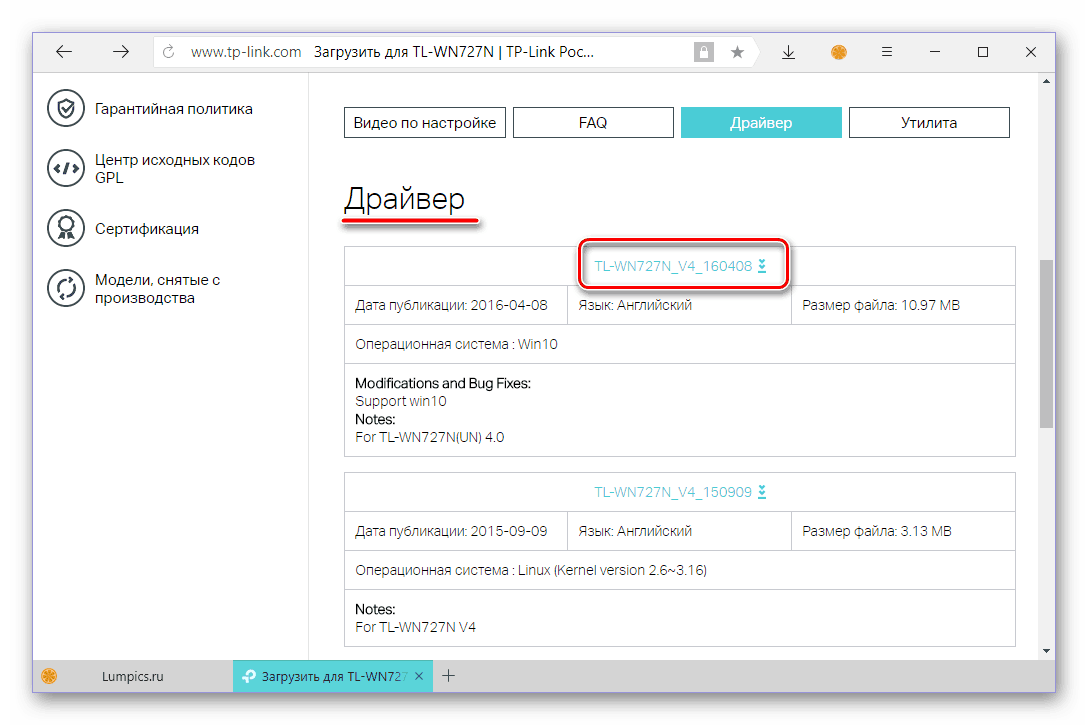Open a new tab with the plus button
Screen dimensions: 1088x725
tap(449, 676)
